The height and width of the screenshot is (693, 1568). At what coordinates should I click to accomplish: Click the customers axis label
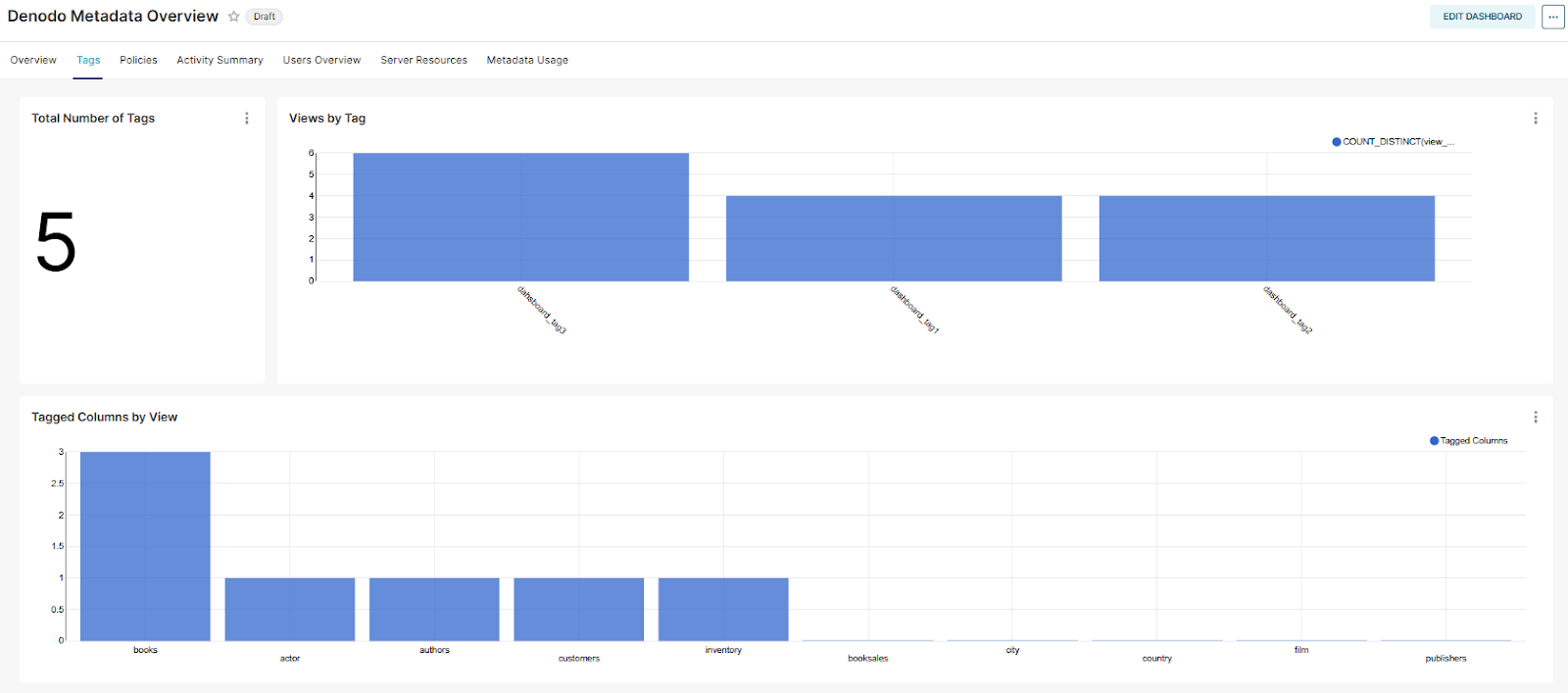pyautogui.click(x=579, y=659)
